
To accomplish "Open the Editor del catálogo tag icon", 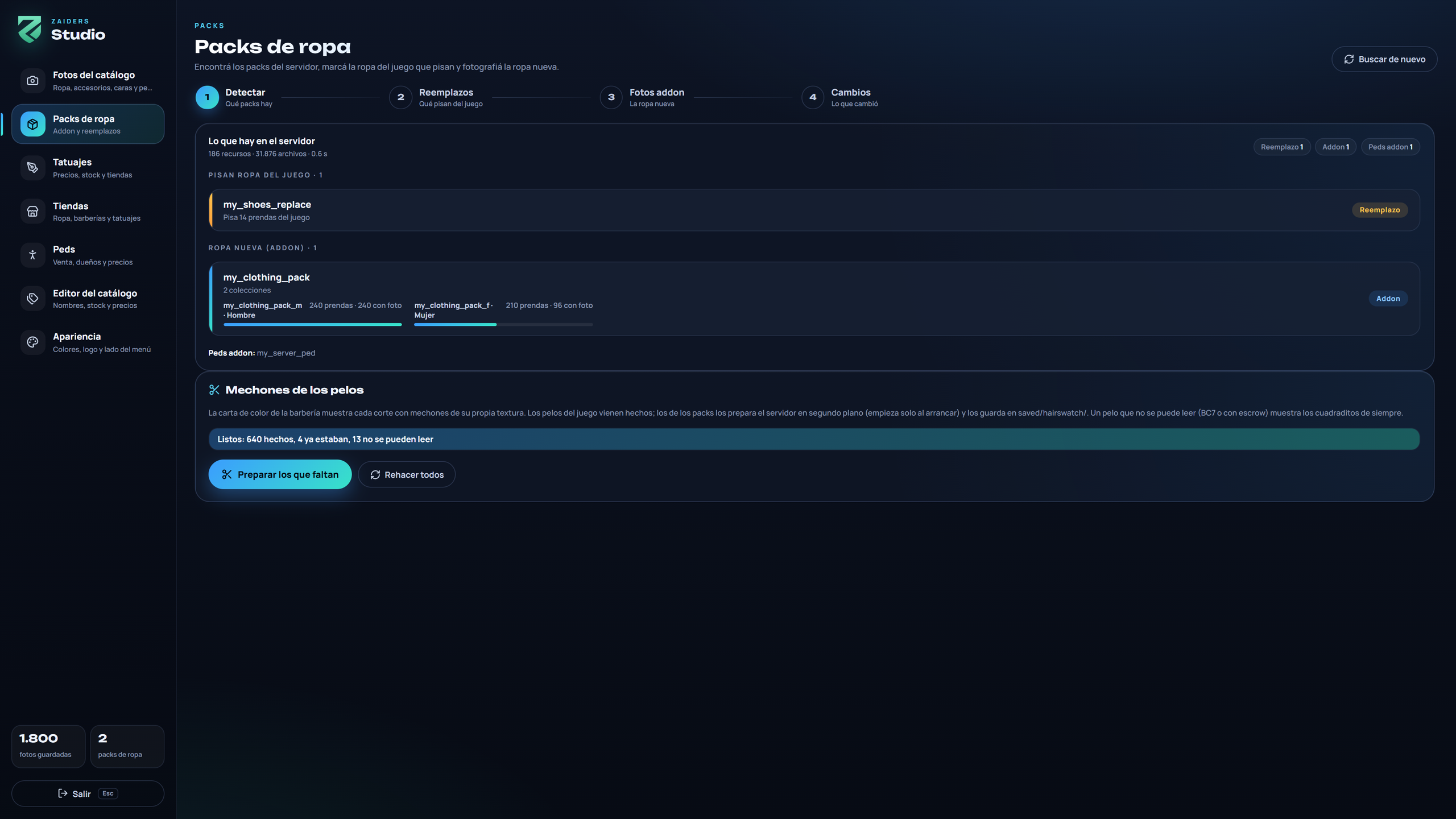I will (x=32, y=299).
